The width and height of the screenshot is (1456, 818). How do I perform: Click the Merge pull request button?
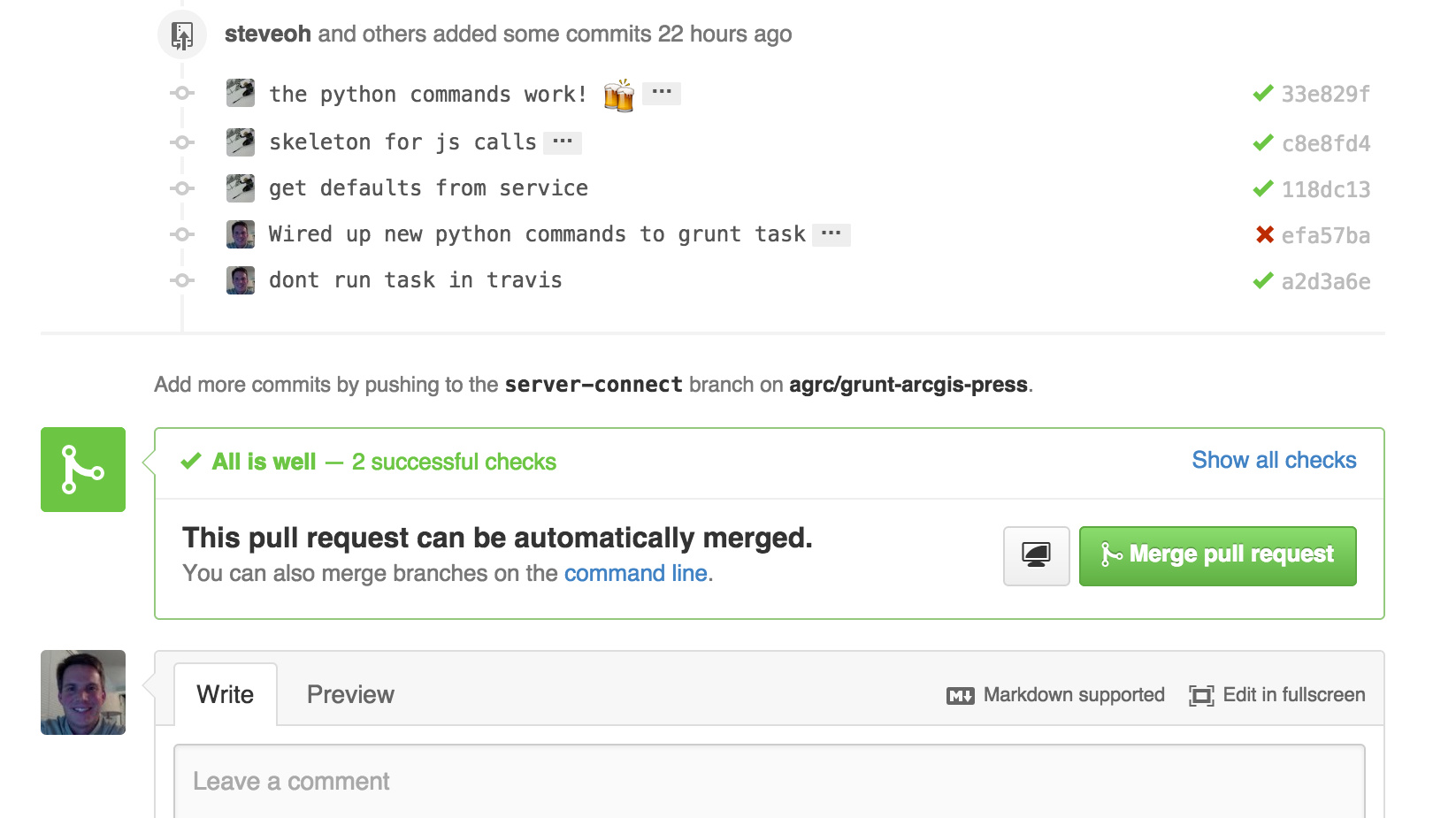(1217, 556)
